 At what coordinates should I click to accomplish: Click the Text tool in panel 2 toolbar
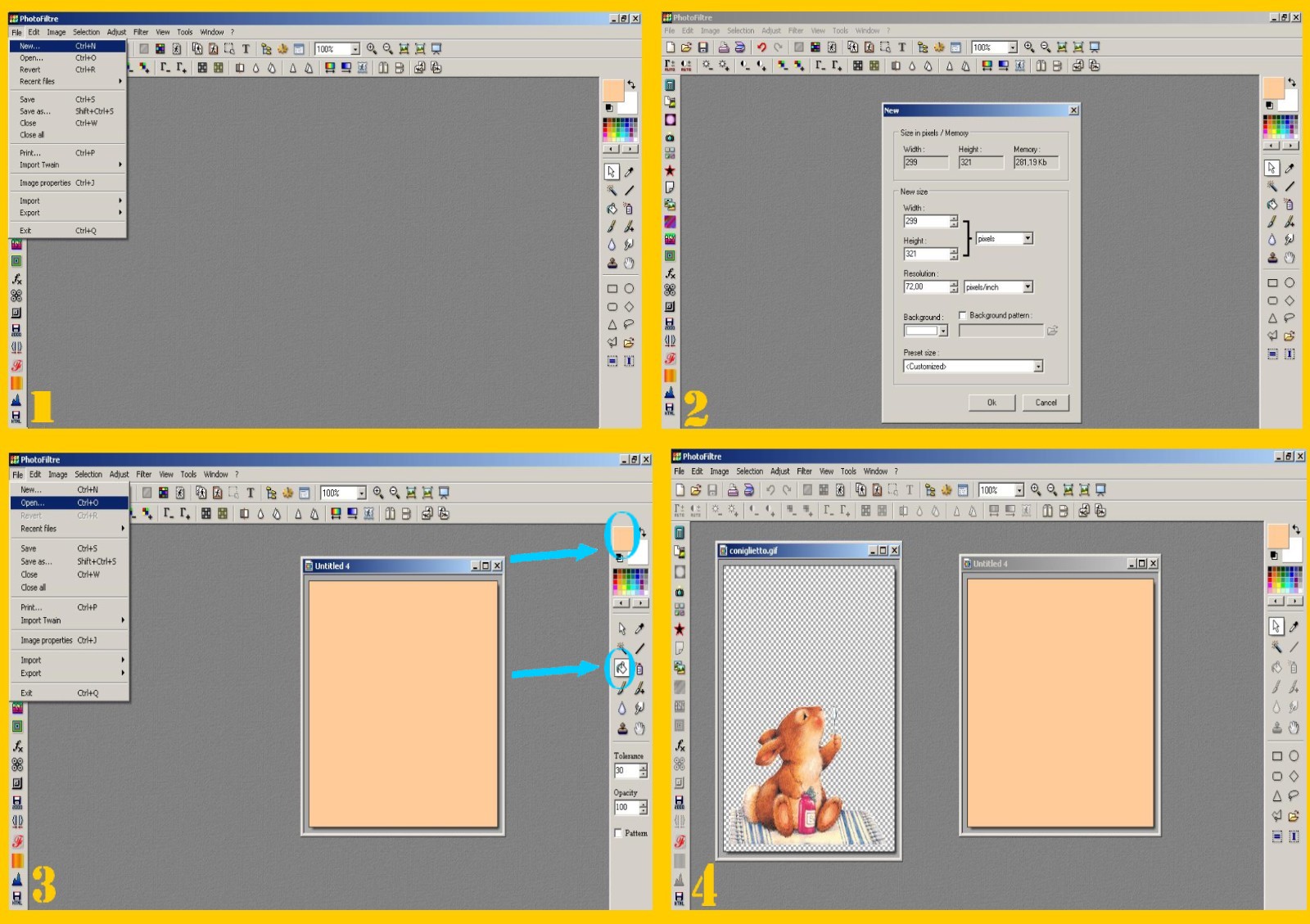901,47
